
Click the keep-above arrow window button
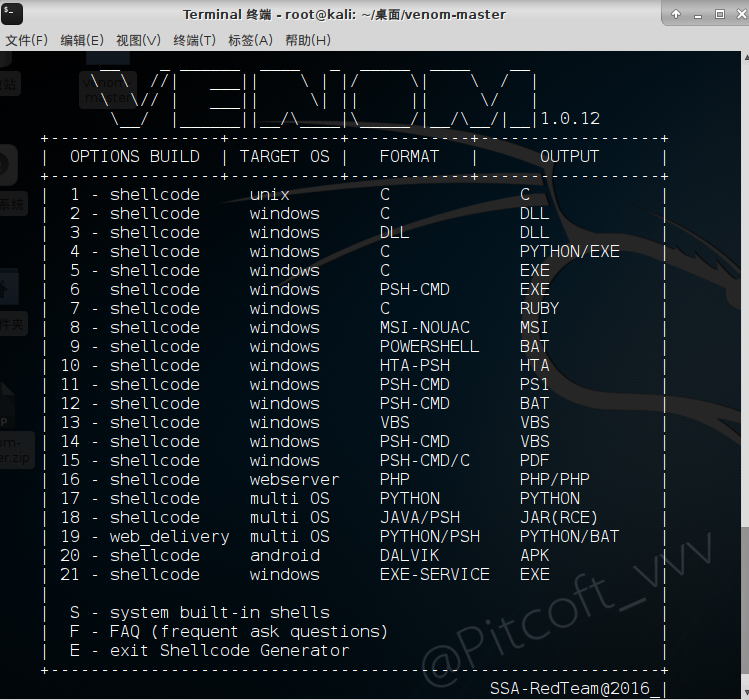pyautogui.click(x=676, y=14)
